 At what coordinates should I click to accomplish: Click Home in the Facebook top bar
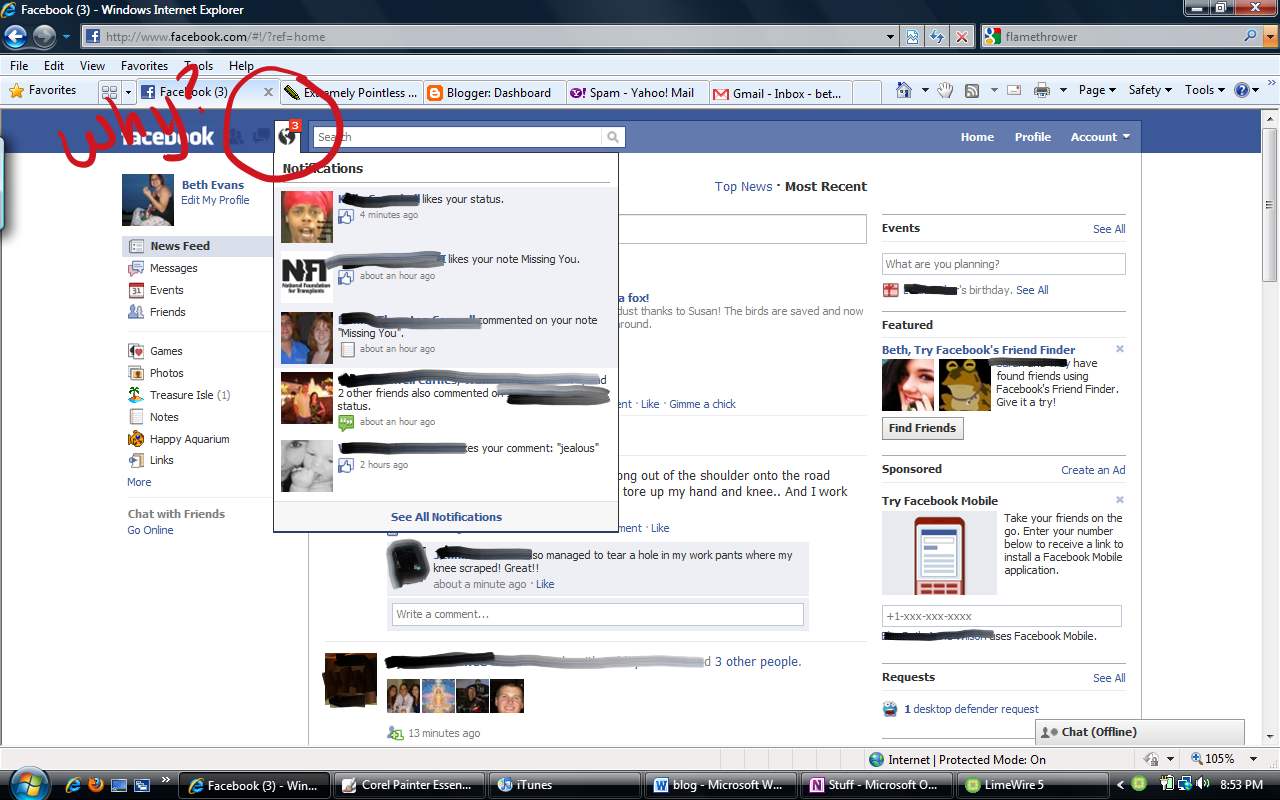[977, 137]
